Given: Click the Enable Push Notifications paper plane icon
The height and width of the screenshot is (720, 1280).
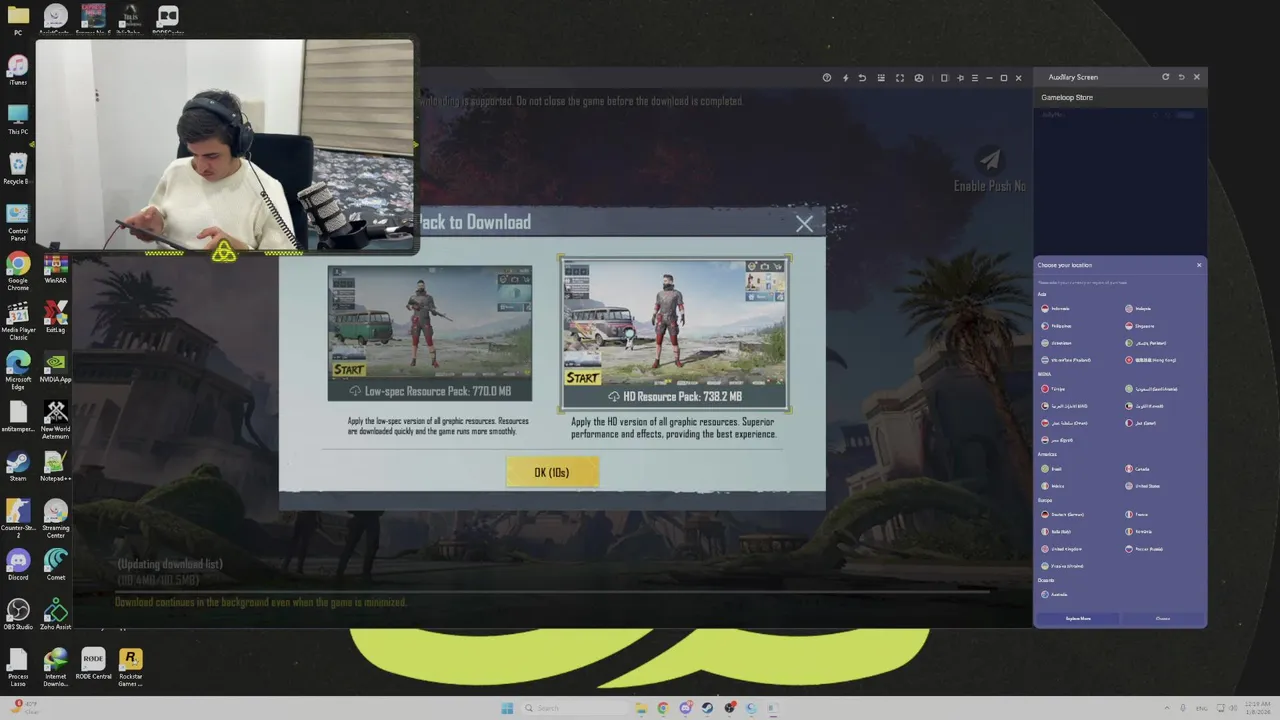Looking at the screenshot, I should [989, 160].
